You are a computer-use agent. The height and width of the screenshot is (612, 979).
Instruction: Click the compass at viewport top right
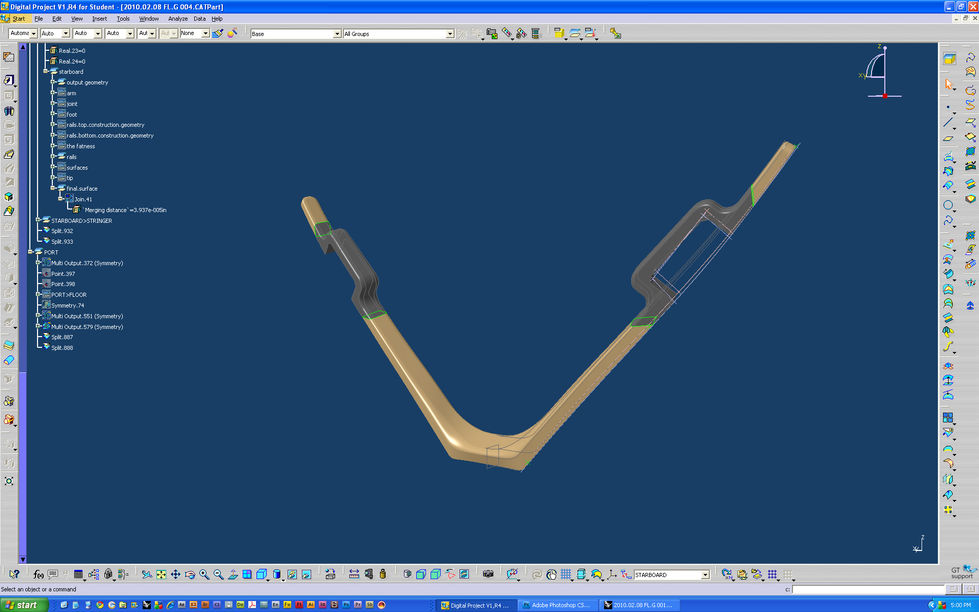point(882,72)
